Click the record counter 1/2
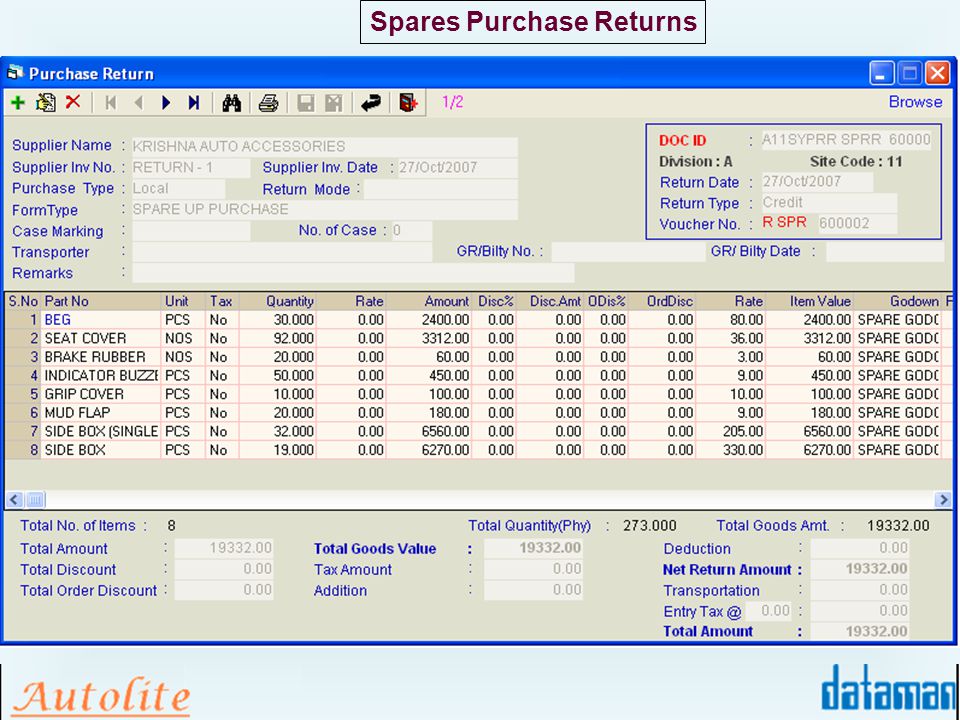Viewport: 960px width, 720px height. (x=453, y=102)
